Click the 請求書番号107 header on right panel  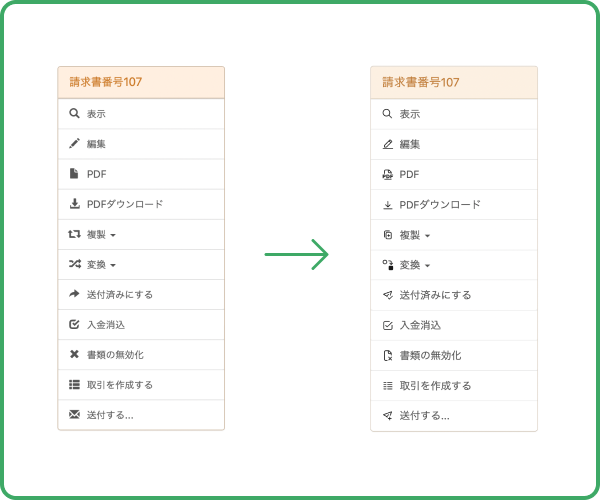point(421,82)
